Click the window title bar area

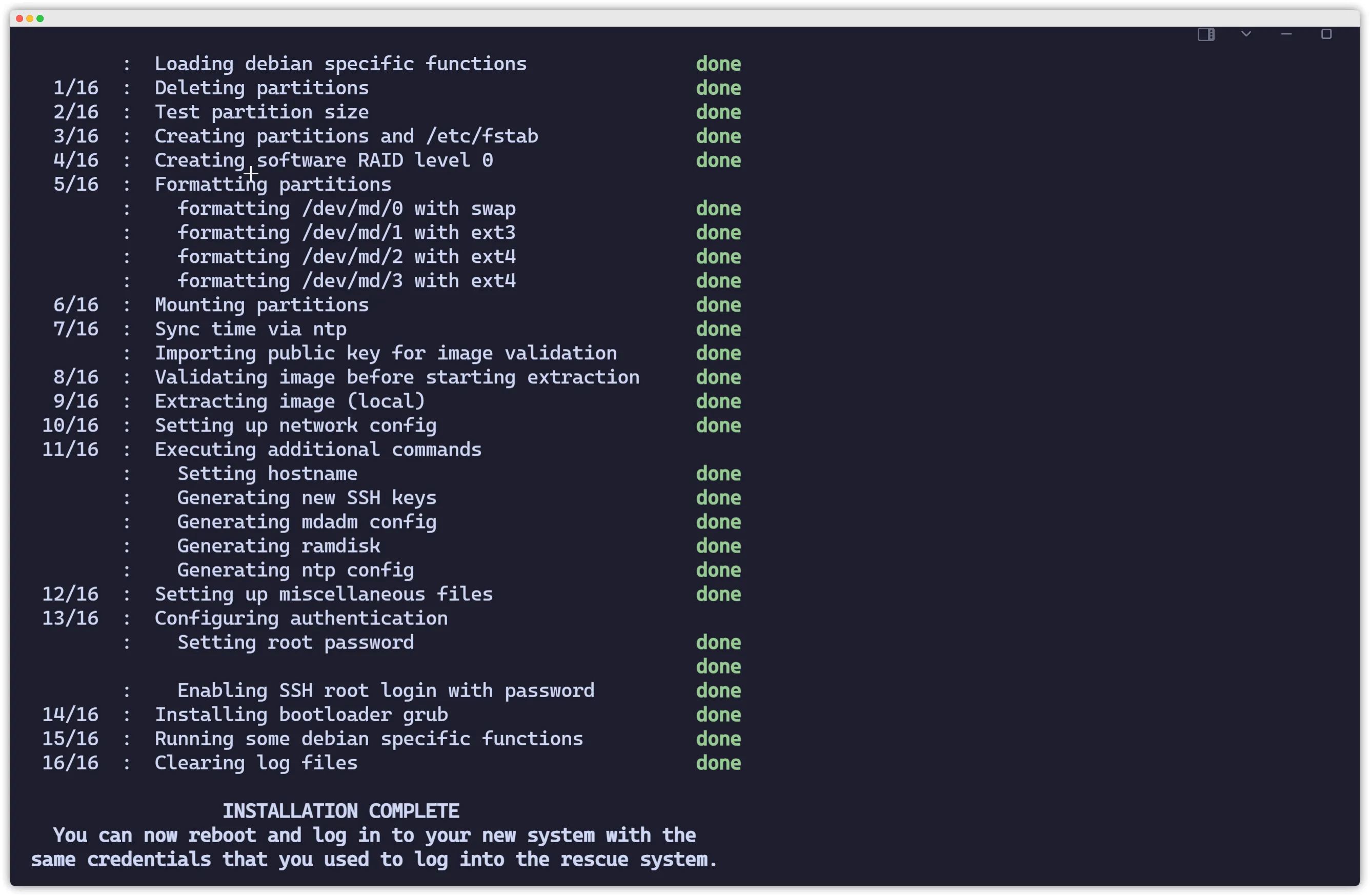pos(685,18)
